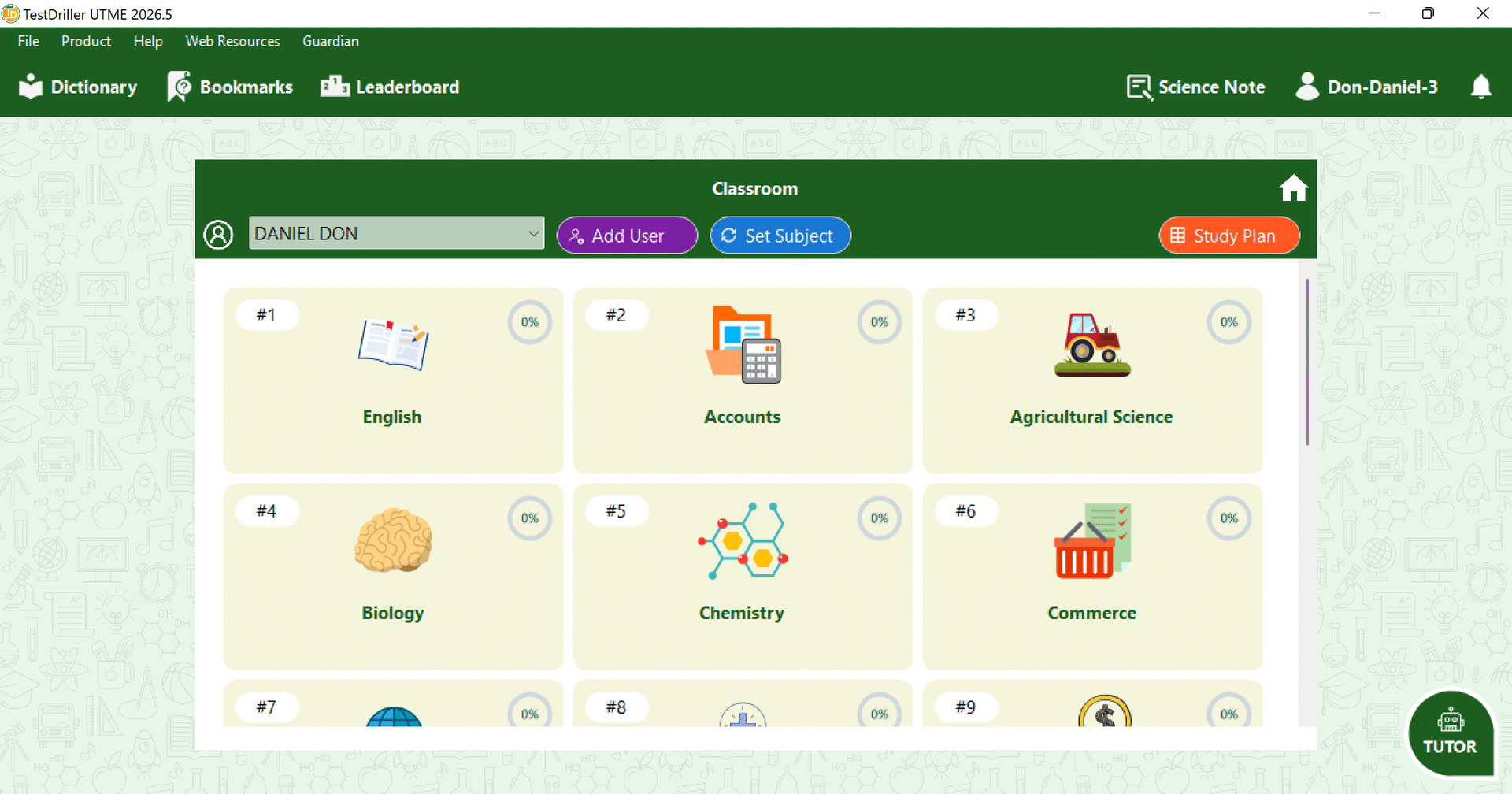
Task: Click the English subject label
Action: point(392,417)
